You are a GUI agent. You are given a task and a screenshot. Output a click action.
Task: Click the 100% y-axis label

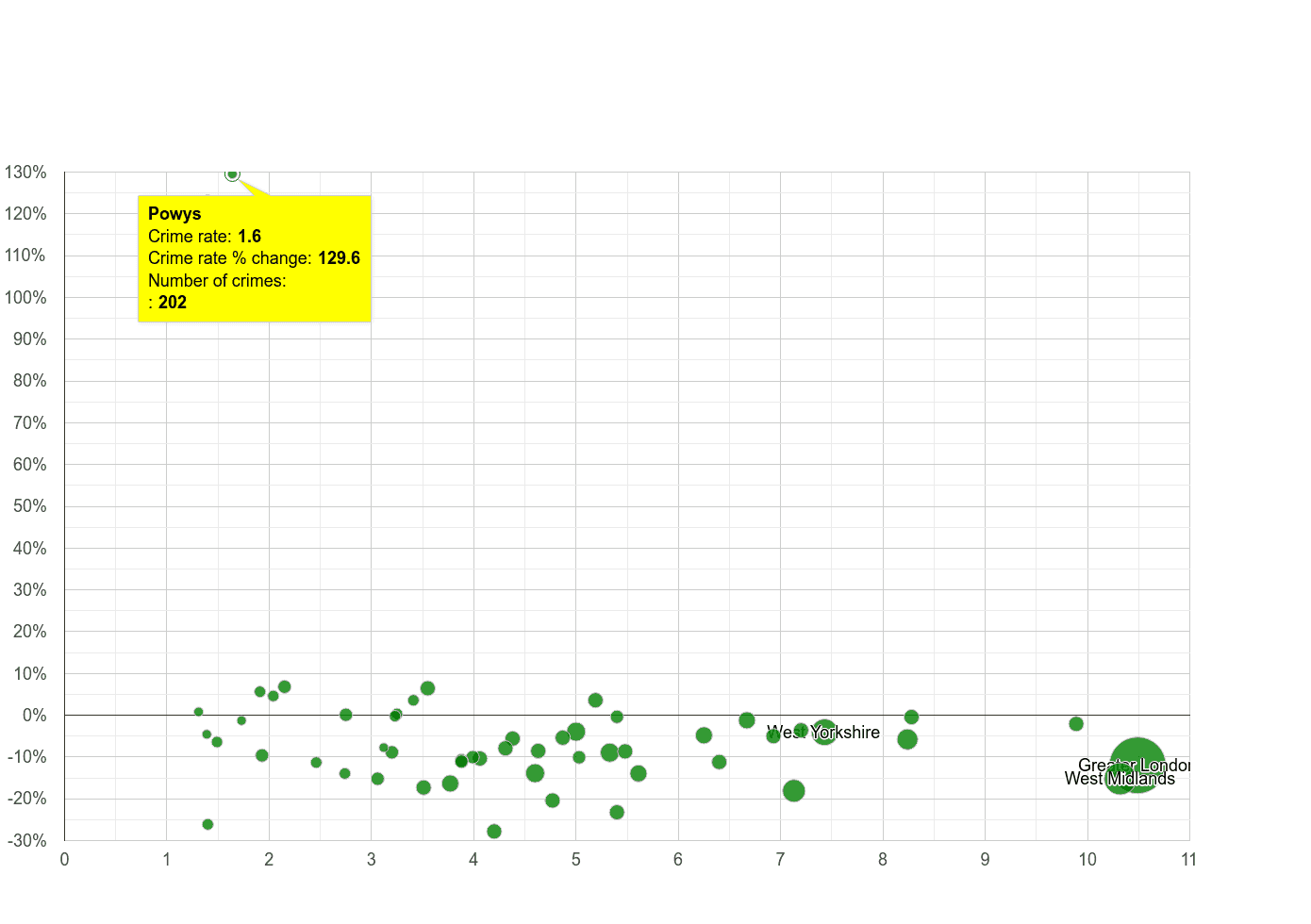pyautogui.click(x=25, y=298)
